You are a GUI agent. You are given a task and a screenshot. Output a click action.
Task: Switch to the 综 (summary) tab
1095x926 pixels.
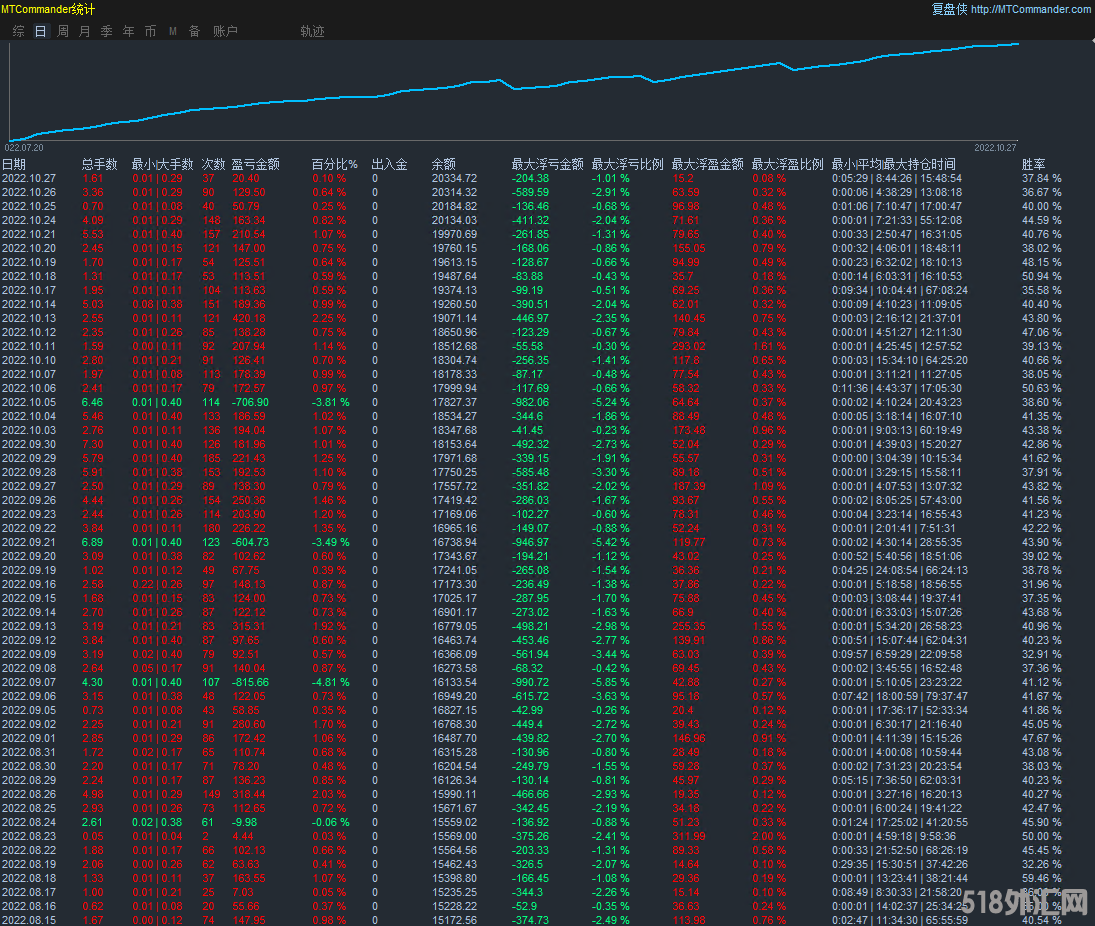(18, 31)
